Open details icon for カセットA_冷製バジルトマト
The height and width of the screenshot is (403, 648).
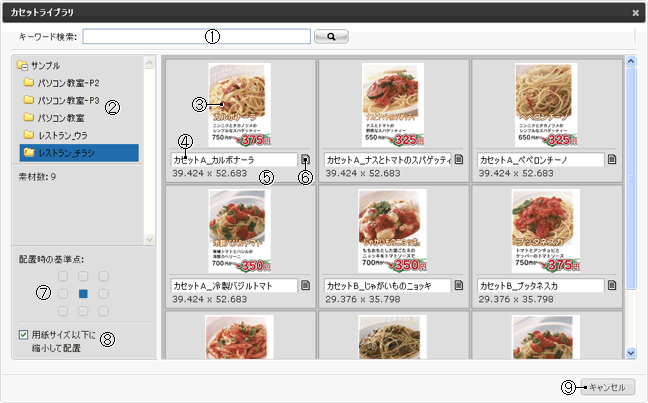305,285
